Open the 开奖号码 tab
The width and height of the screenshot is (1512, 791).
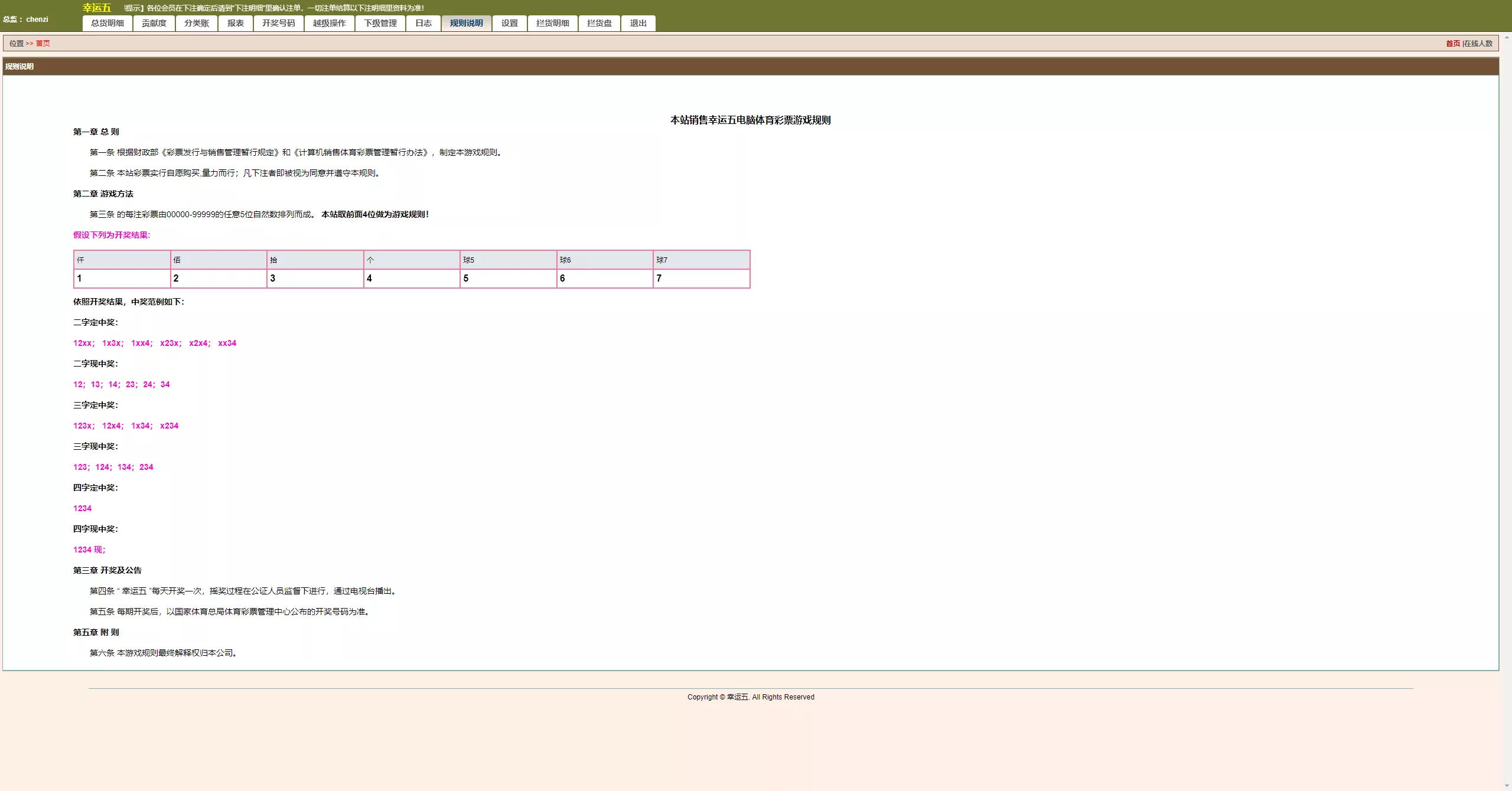click(279, 23)
